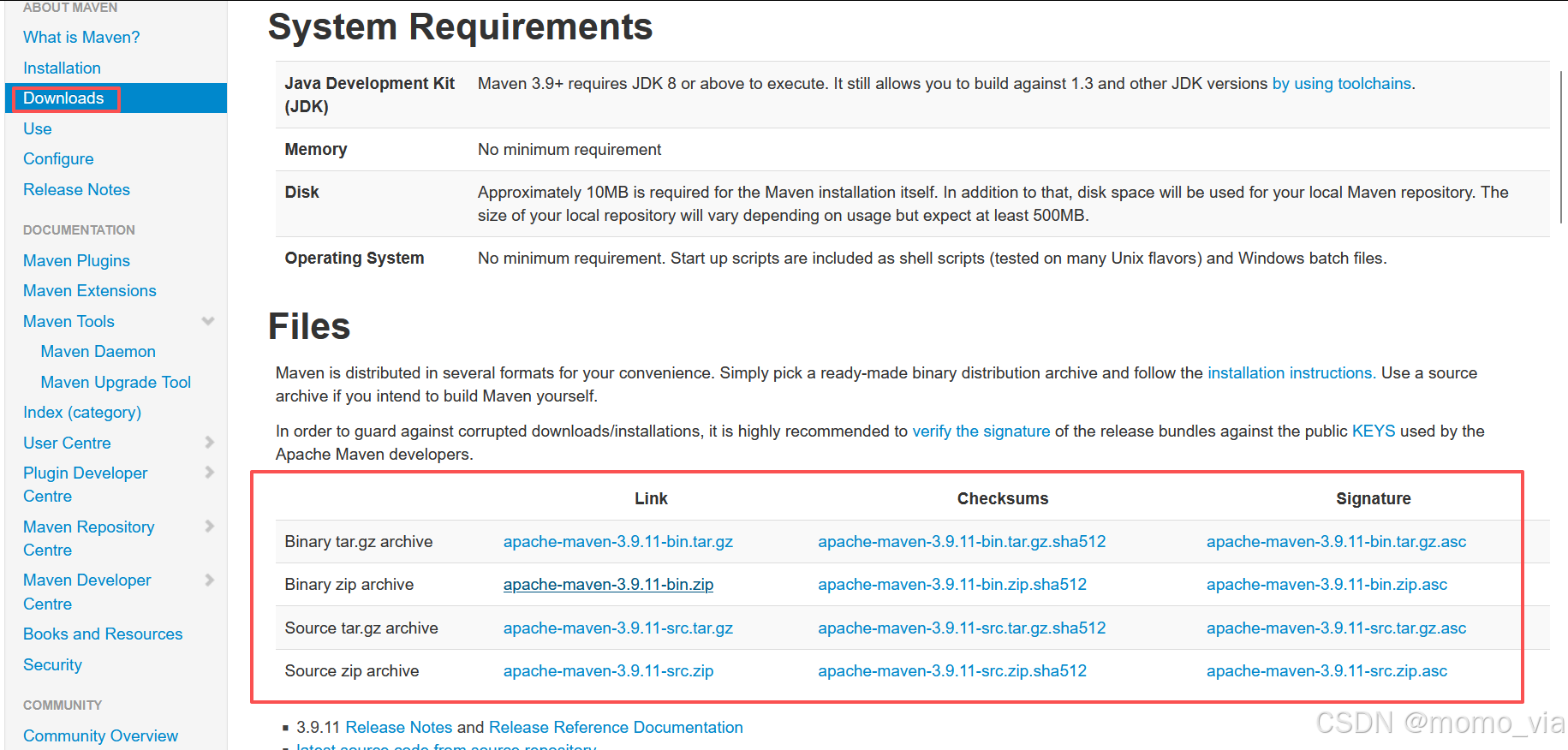Image resolution: width=1568 pixels, height=750 pixels.
Task: Open Plugin Developer Centre link
Action: 85,485
